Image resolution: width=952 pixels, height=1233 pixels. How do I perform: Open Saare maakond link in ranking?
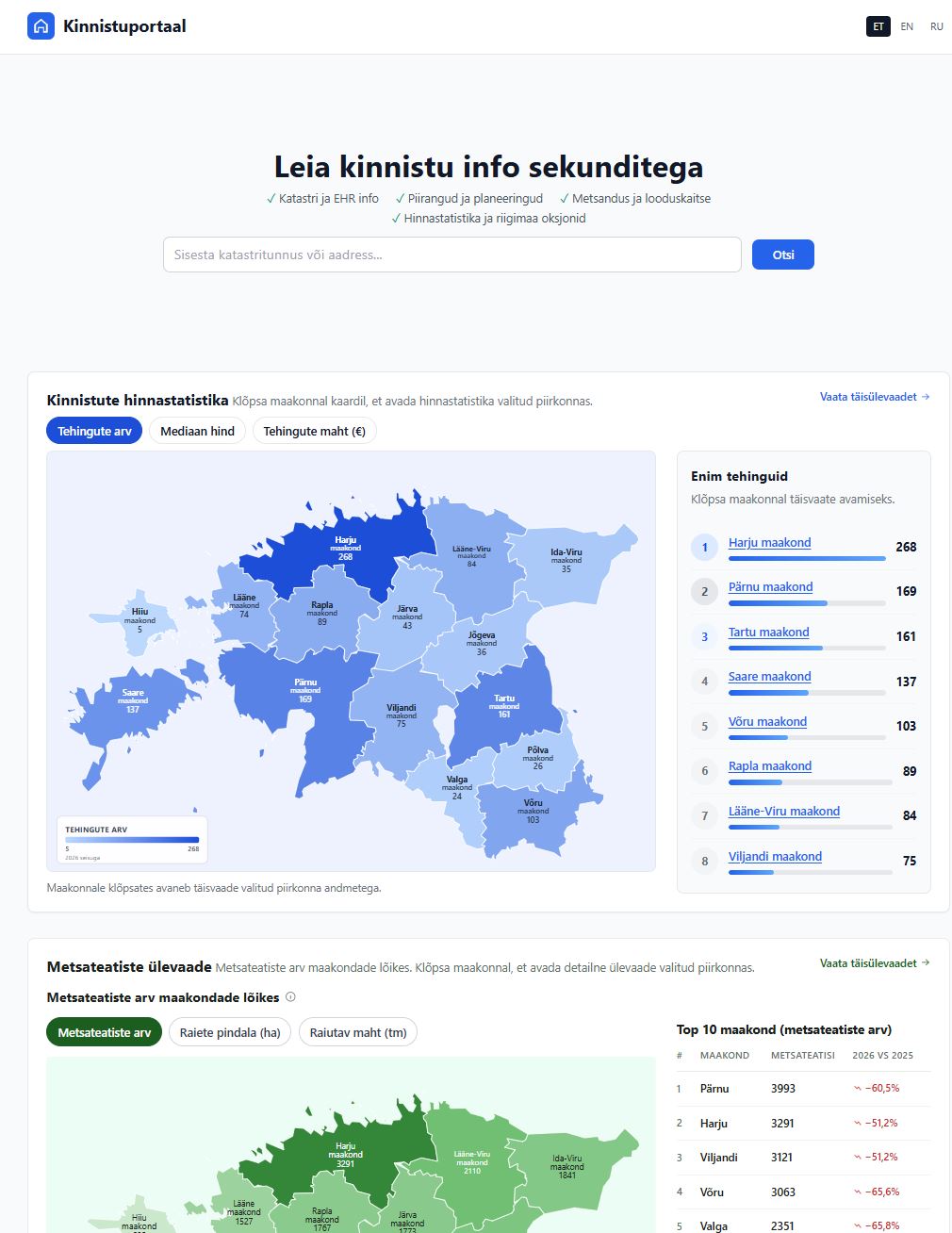tap(769, 676)
